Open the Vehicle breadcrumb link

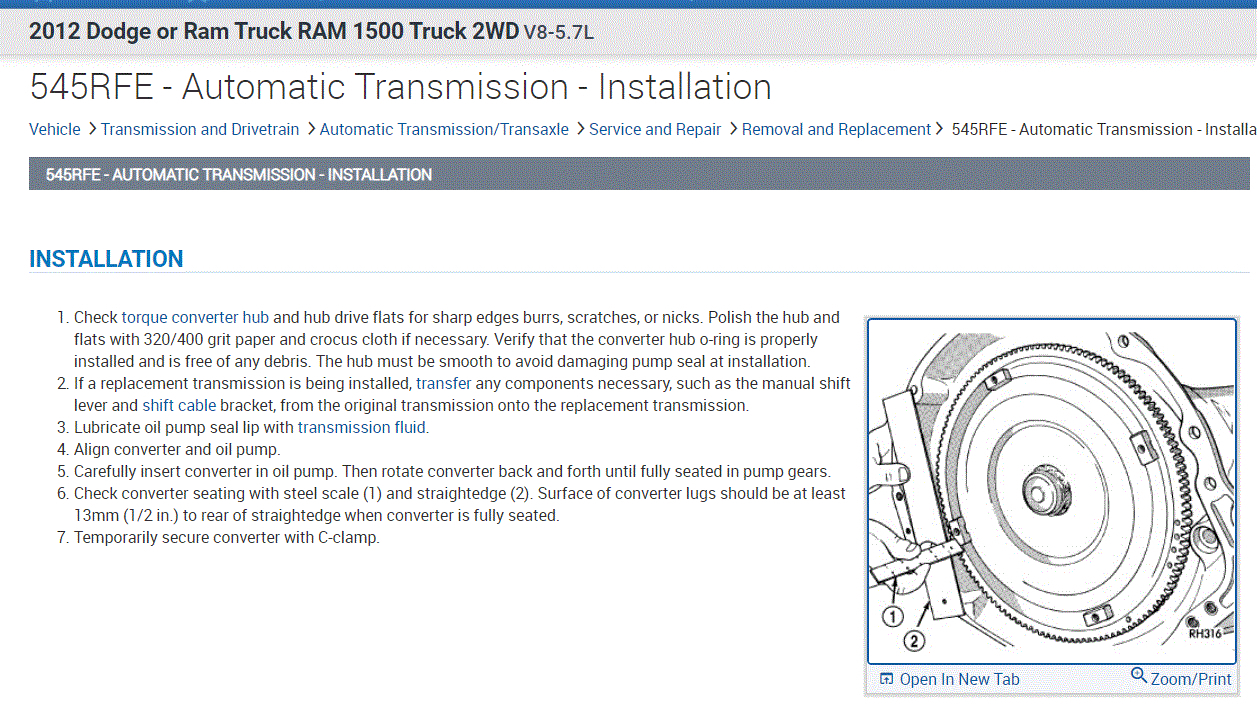coord(55,129)
